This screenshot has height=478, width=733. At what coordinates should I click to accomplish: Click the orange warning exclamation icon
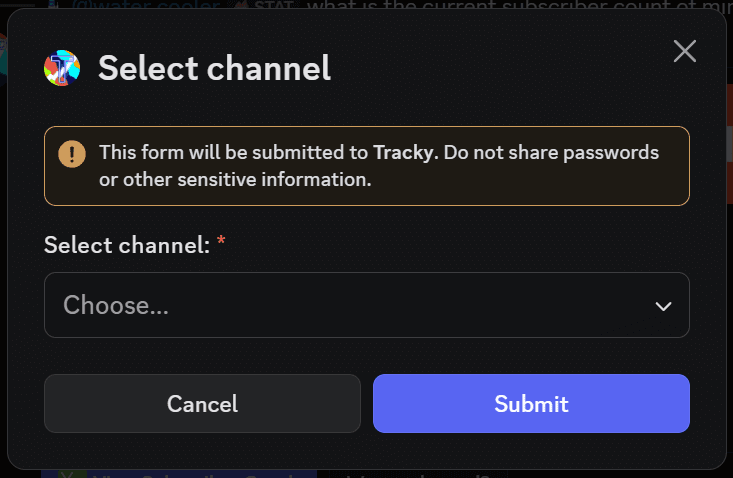click(71, 153)
